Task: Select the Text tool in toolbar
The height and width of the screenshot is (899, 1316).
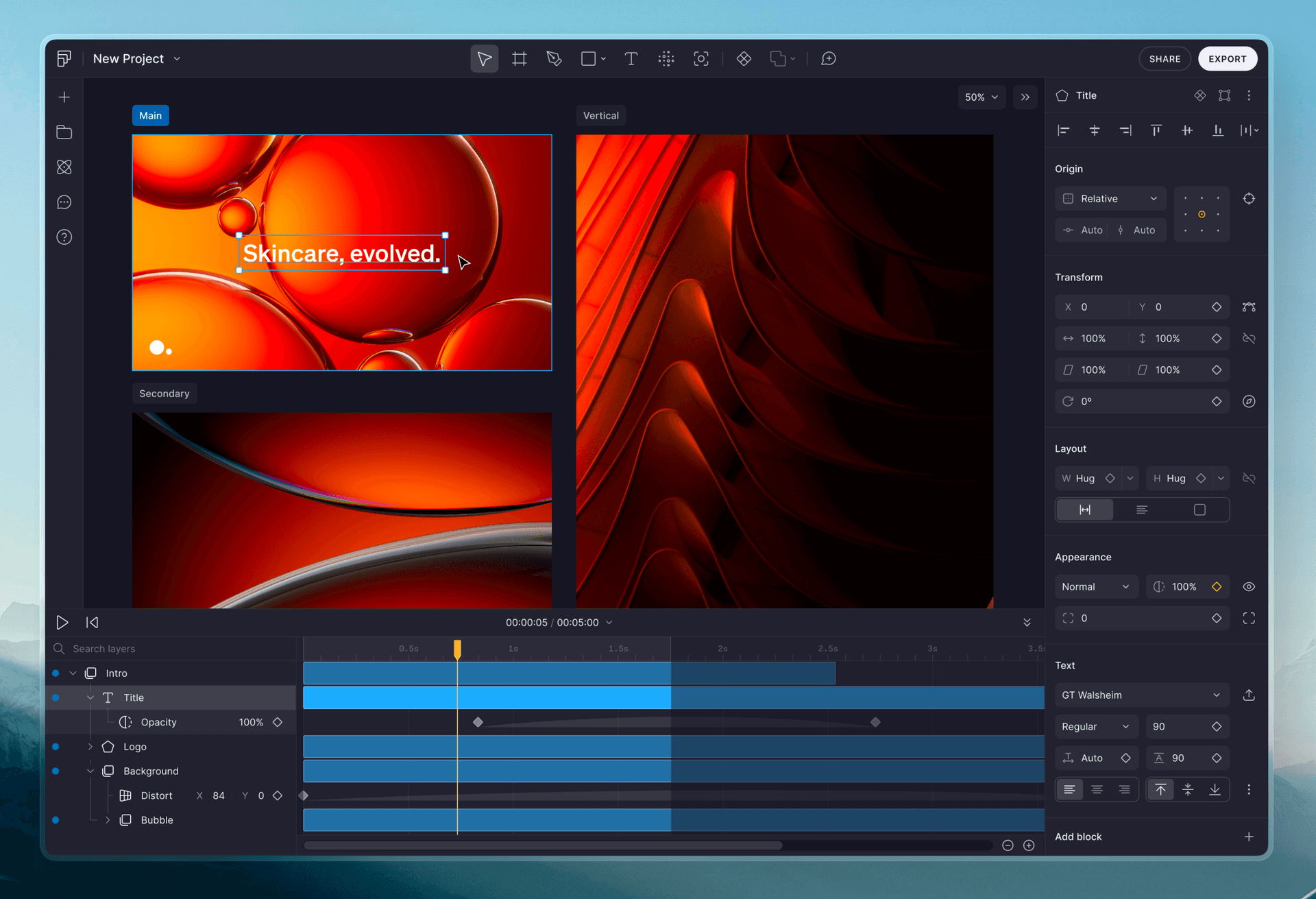Action: (x=631, y=59)
